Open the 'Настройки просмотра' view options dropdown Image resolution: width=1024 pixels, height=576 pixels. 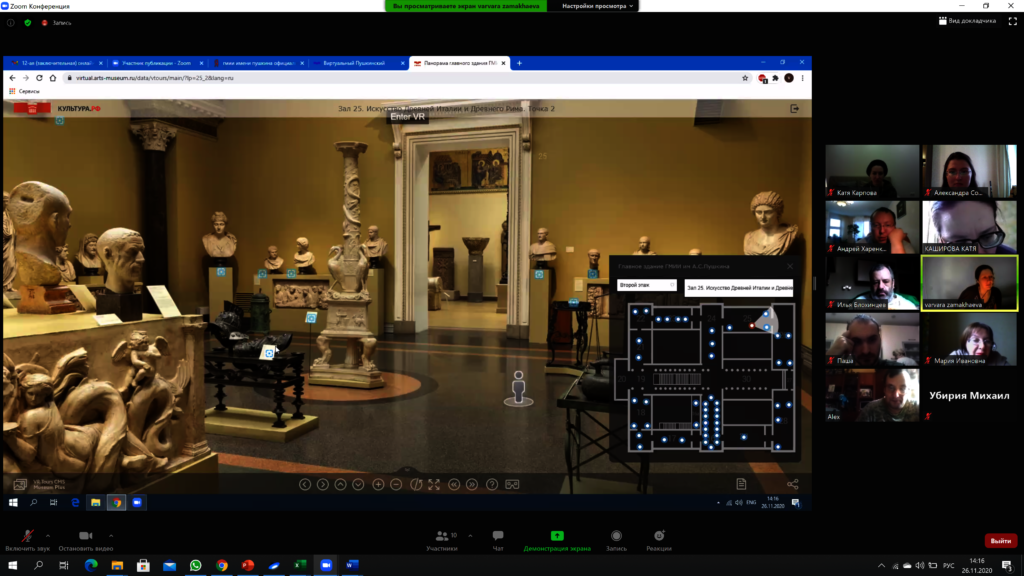coord(598,6)
